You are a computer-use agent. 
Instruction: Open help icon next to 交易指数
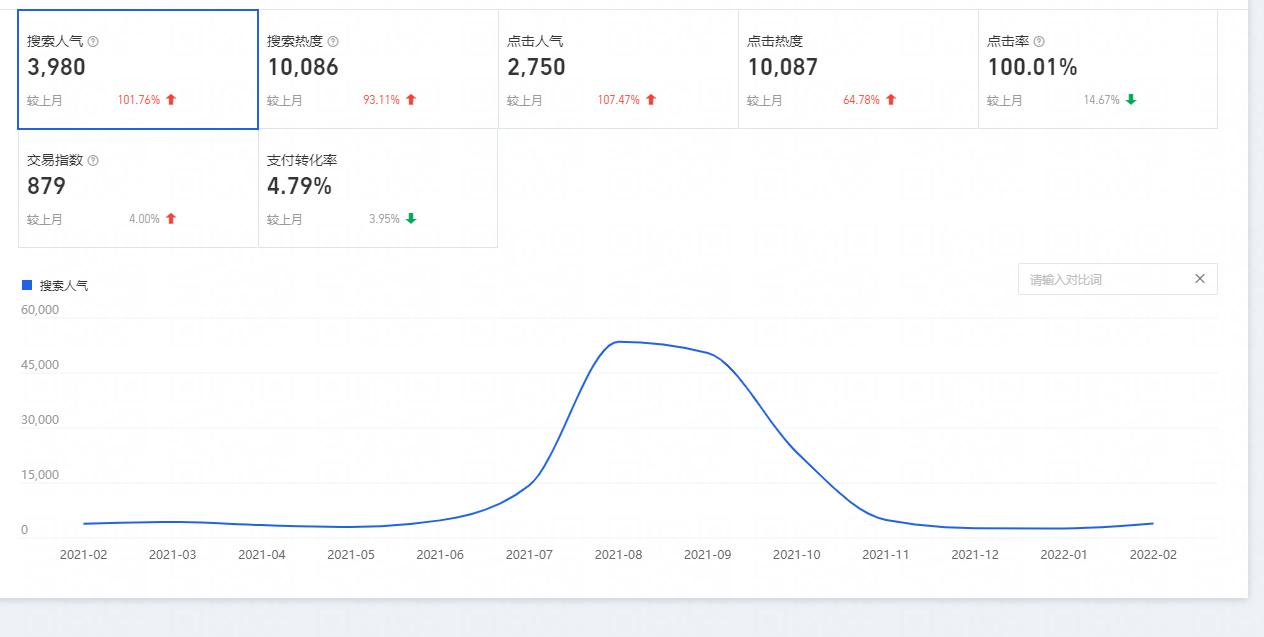(x=93, y=161)
